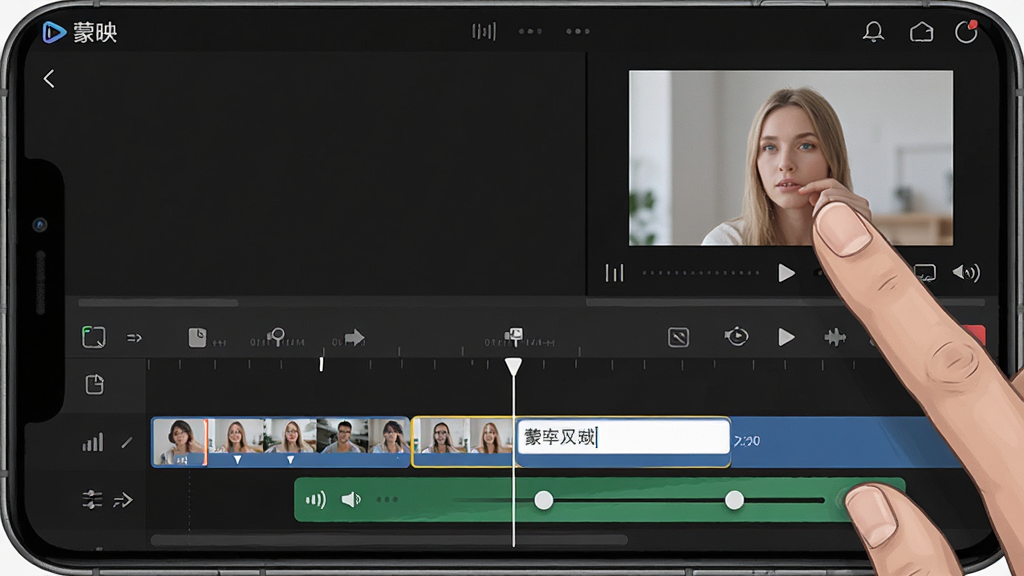Image resolution: width=1024 pixels, height=576 pixels.
Task: Click the woman video preview image
Action: [790, 158]
